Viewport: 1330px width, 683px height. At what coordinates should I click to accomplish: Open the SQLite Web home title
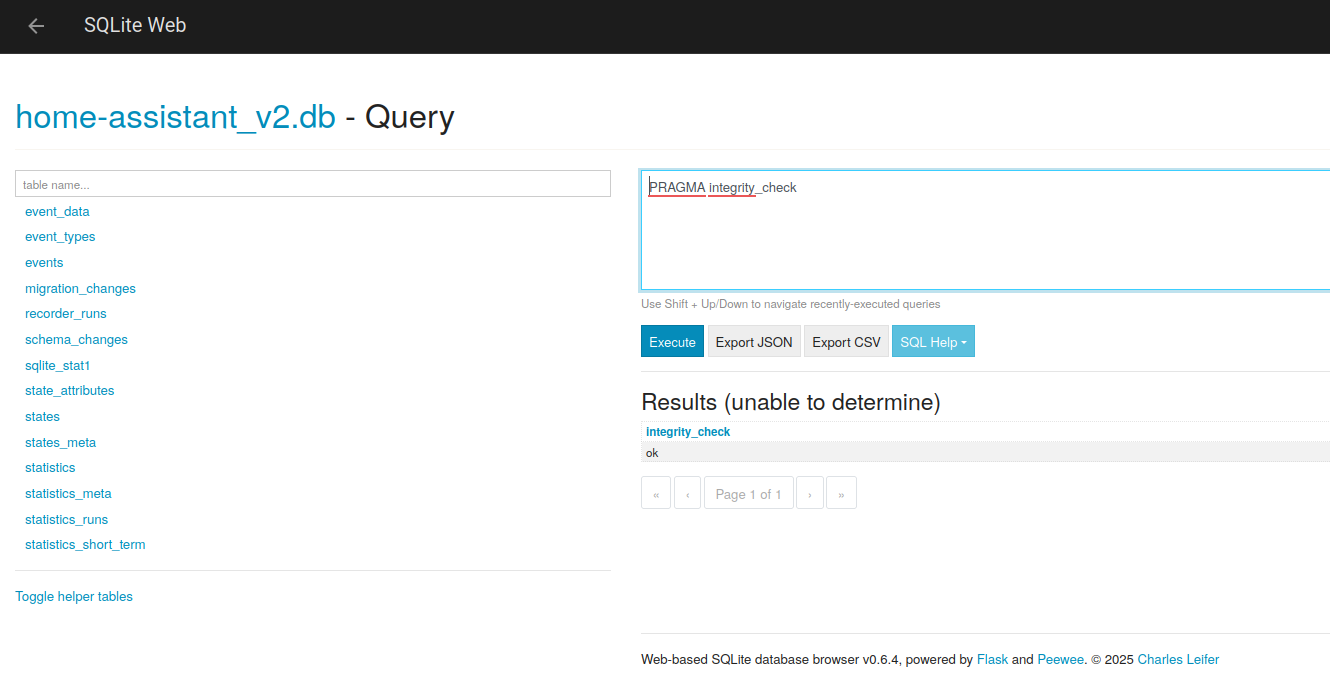[135, 25]
